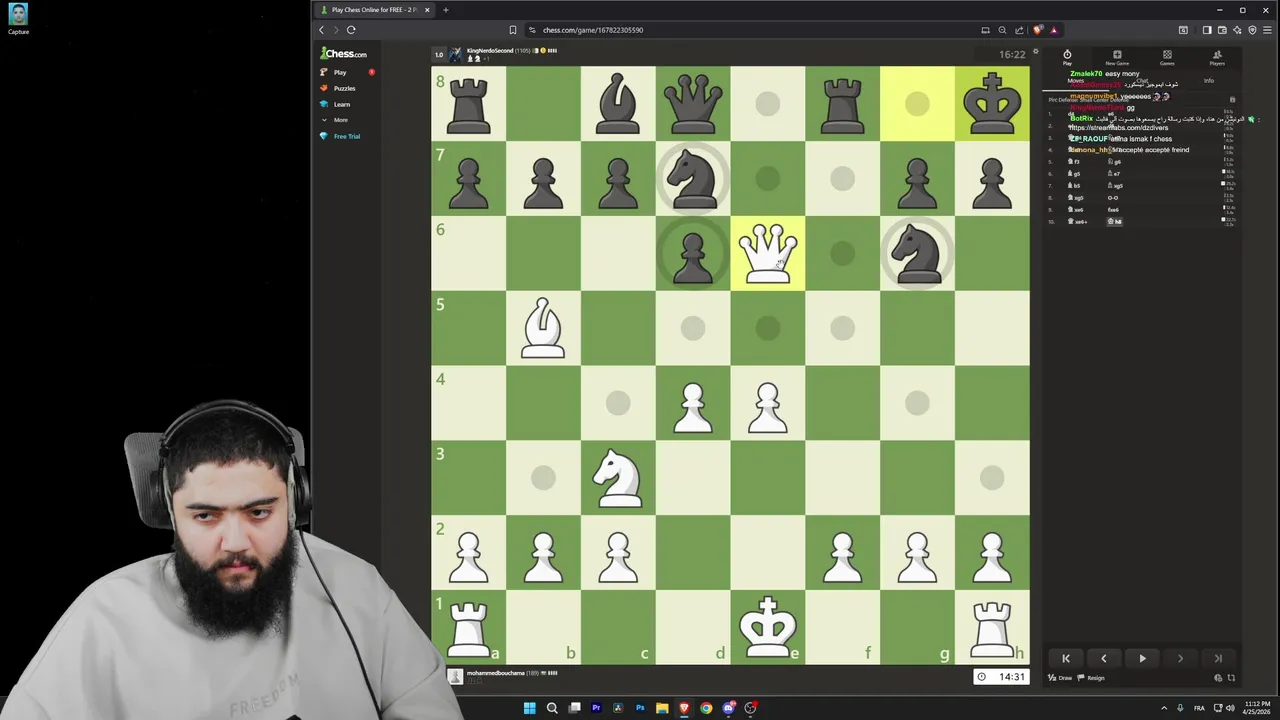This screenshot has width=1280, height=720.
Task: Click taskbar clock showing 11:12 PM
Action: [x=1256, y=708]
